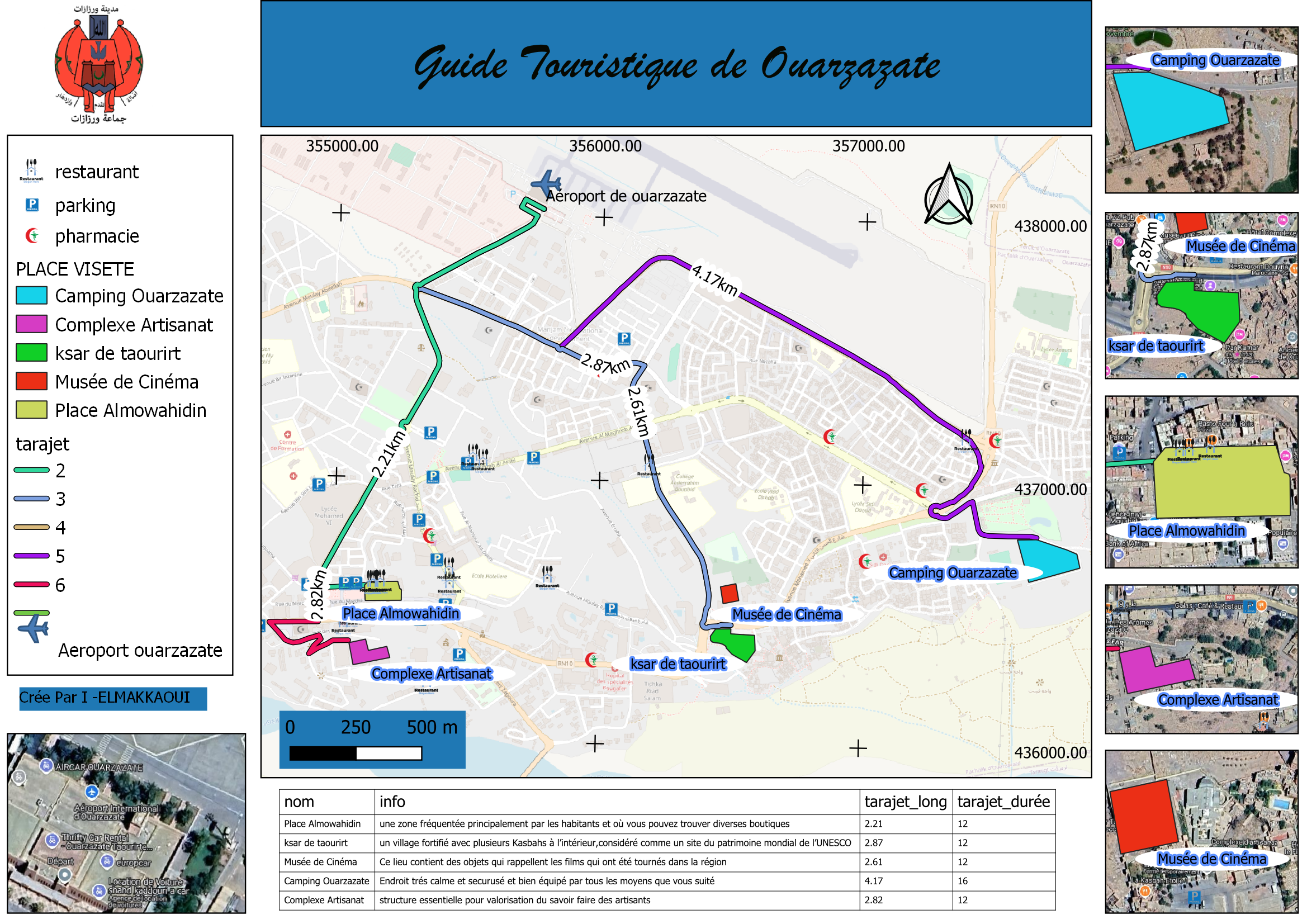Click the '2.82km' route label on the main map
The width and height of the screenshot is (1307, 924).
(x=317, y=594)
